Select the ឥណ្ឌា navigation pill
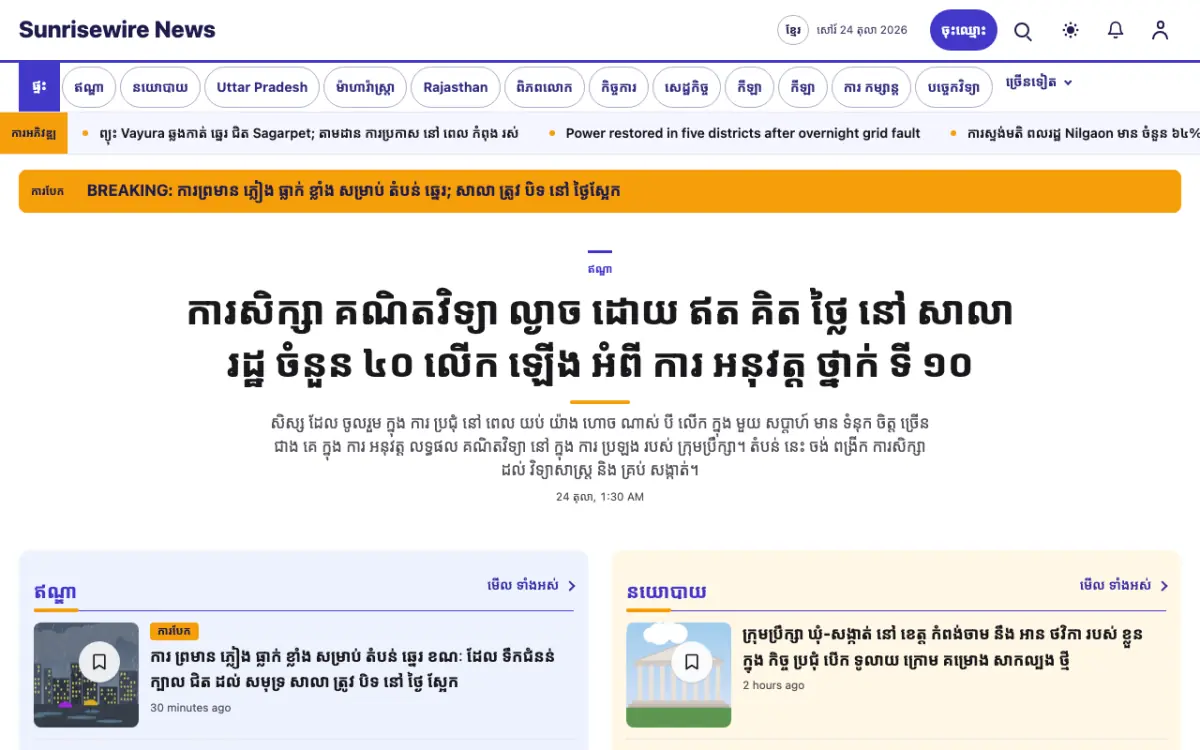This screenshot has height=750, width=1200. coord(89,87)
